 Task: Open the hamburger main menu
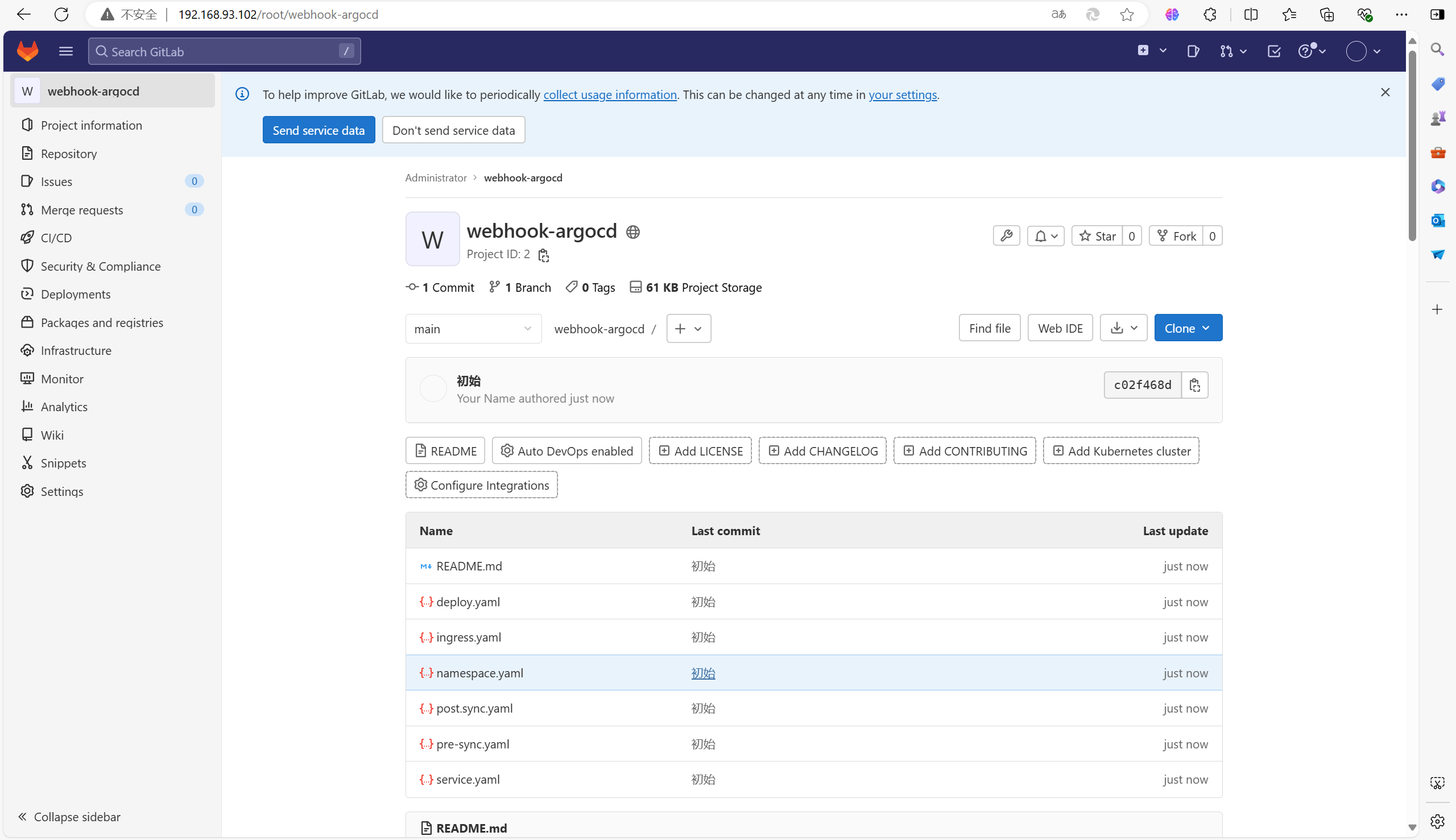click(66, 51)
